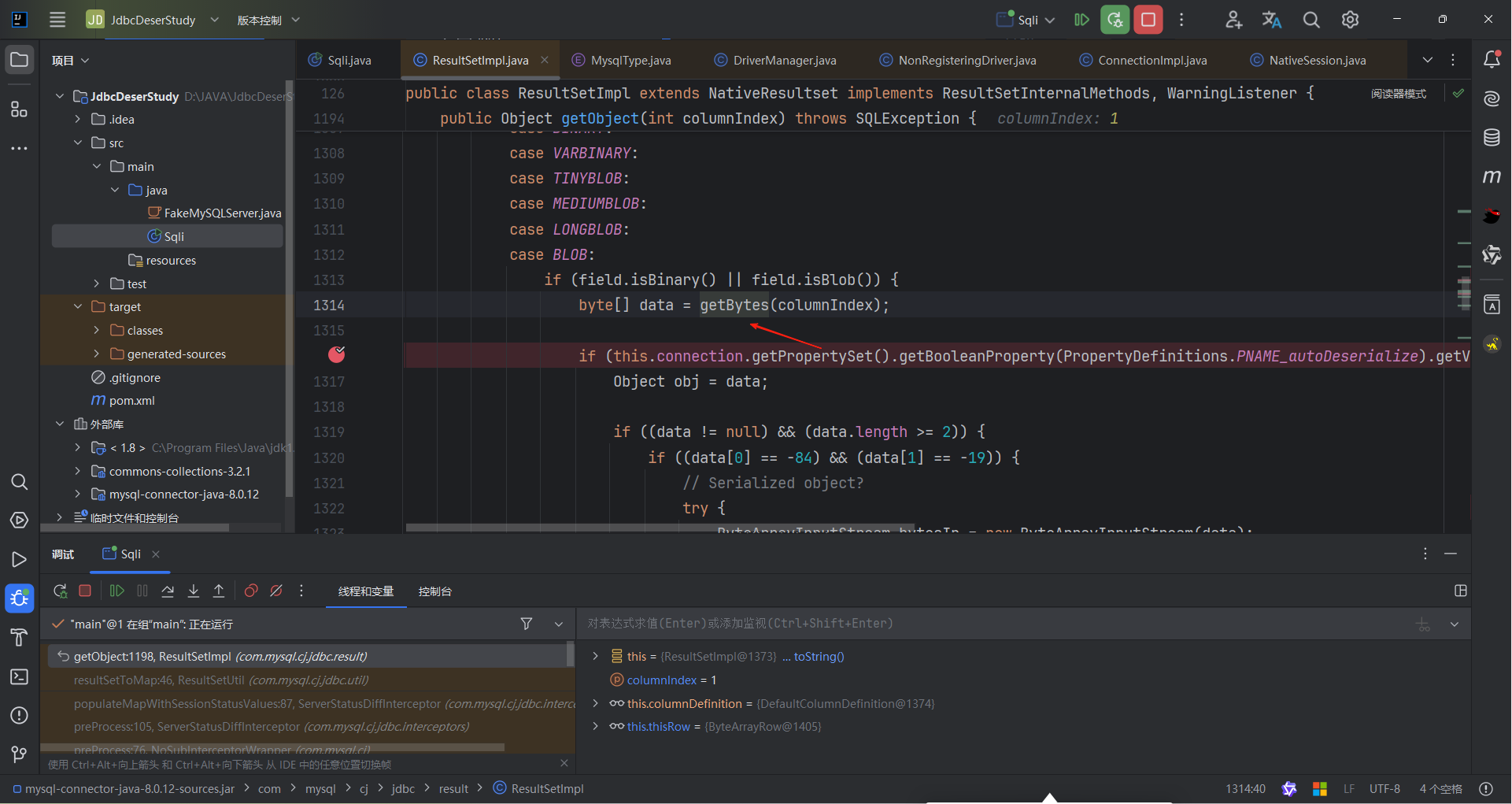1512x804 pixels.
Task: Open IDE settings gear
Action: point(1351,20)
